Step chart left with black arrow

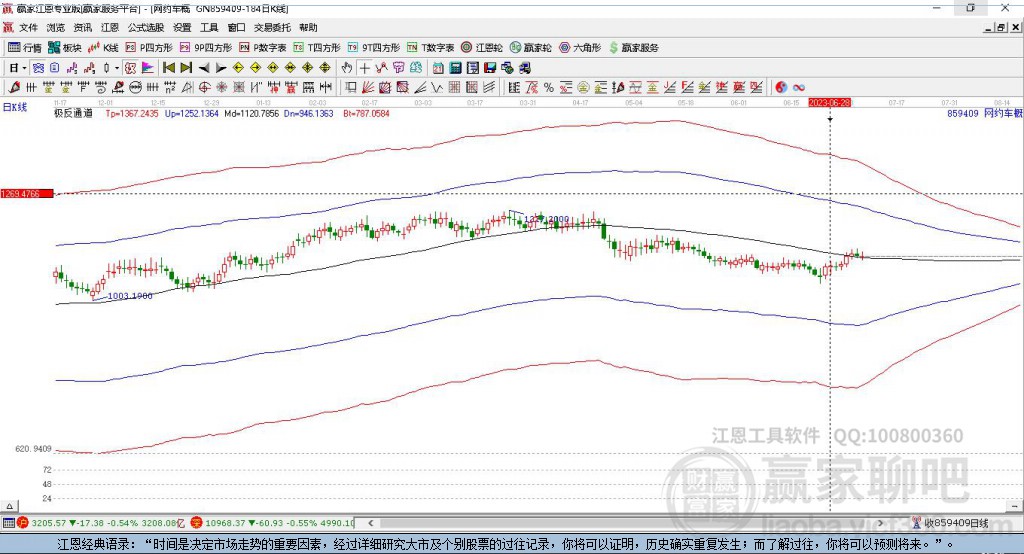(x=204, y=68)
